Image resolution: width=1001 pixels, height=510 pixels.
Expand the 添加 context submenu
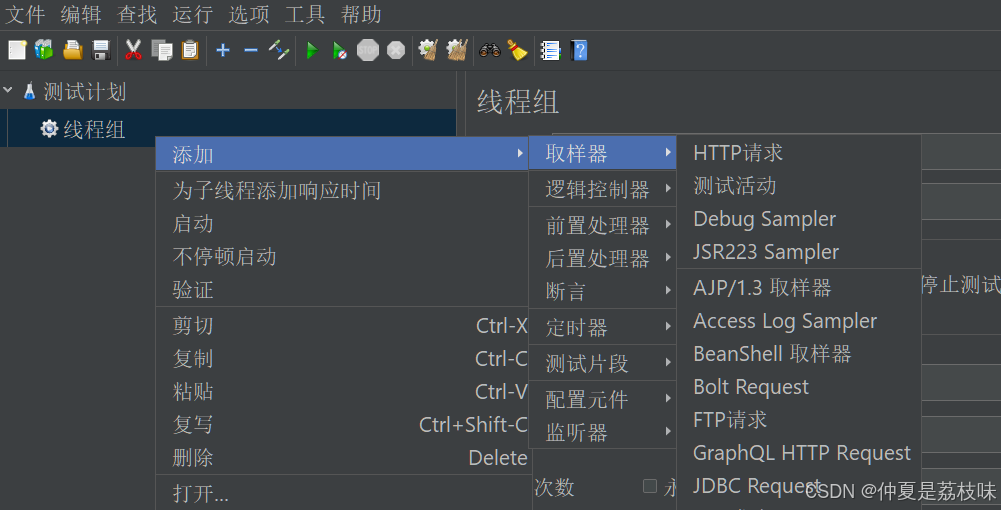point(342,154)
